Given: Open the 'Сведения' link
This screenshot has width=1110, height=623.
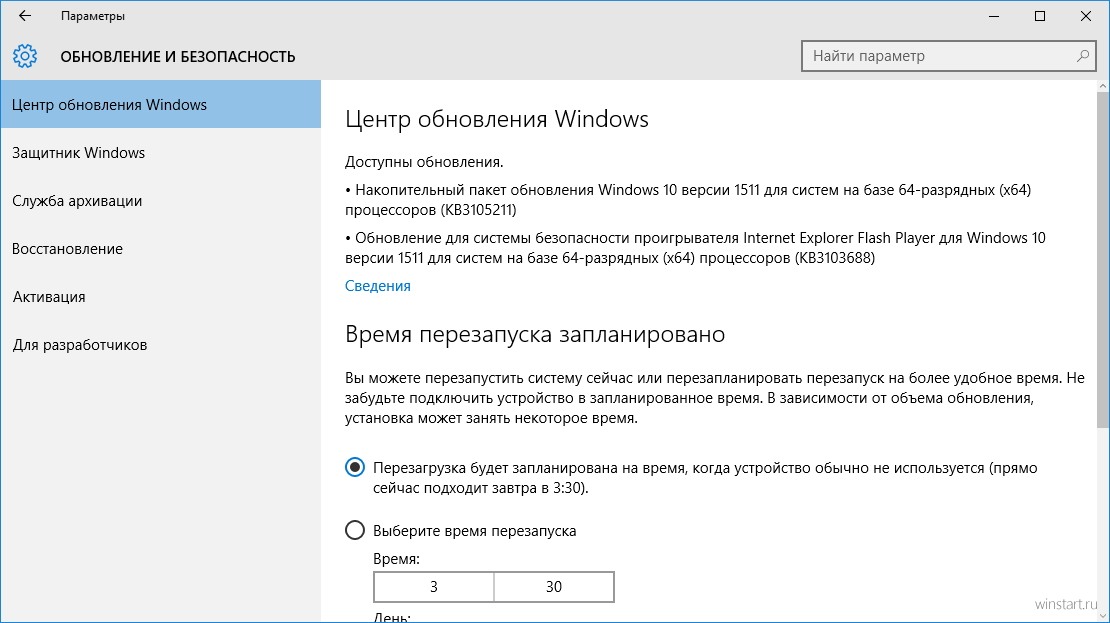Looking at the screenshot, I should (x=377, y=286).
